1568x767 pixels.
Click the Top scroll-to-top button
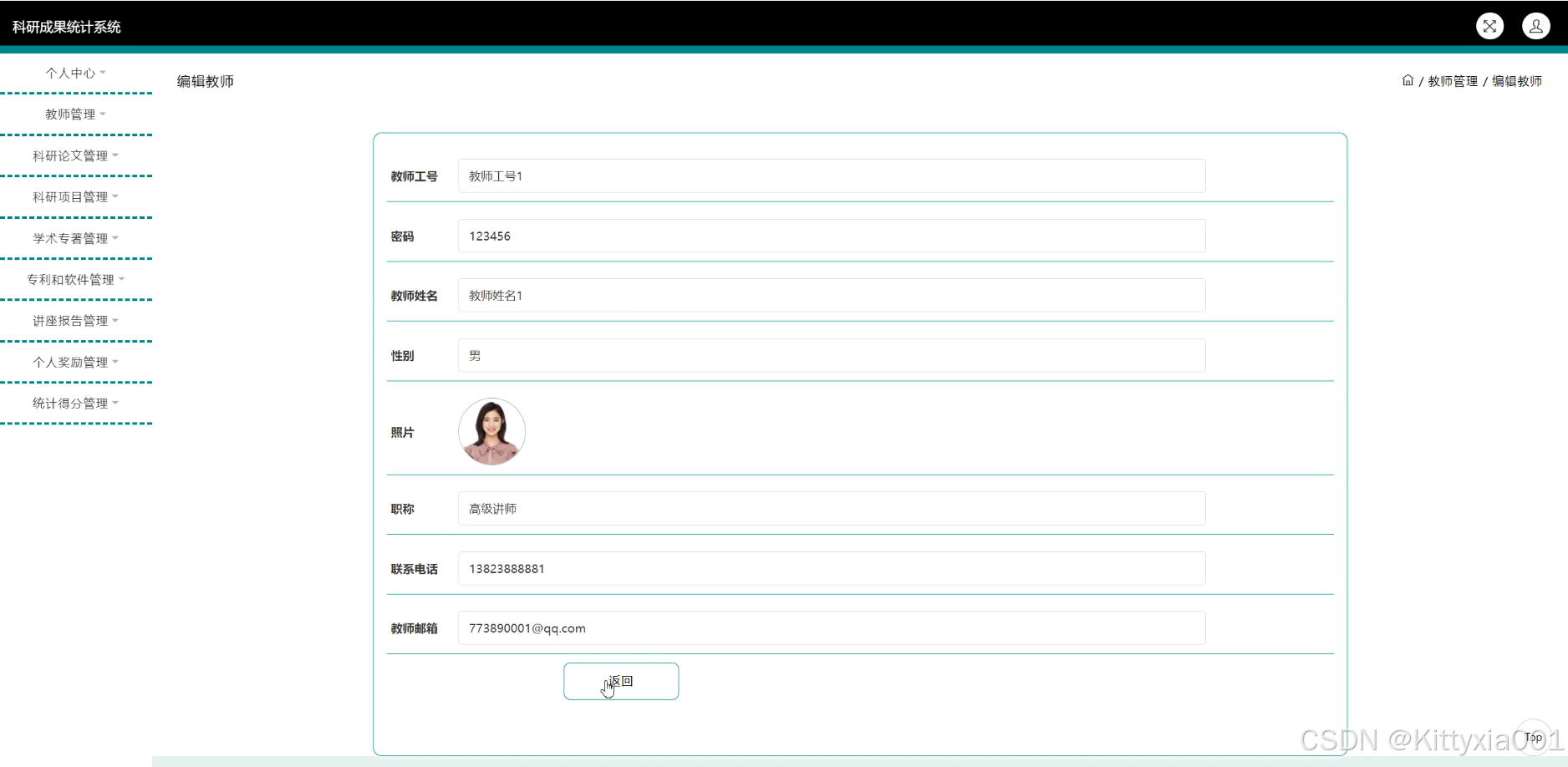pos(1533,737)
